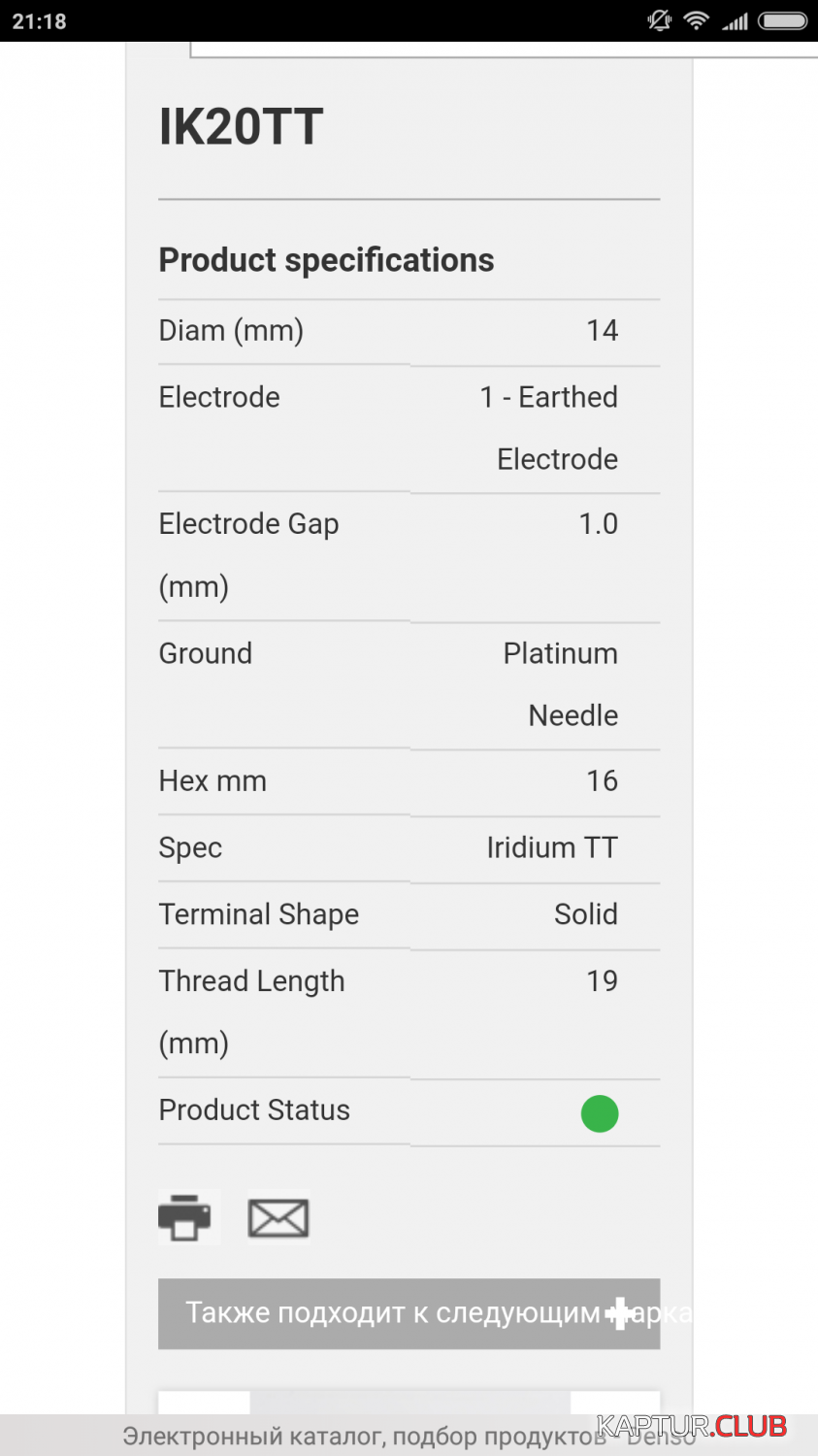The height and width of the screenshot is (1456, 818).
Task: Click the 'Электронный каталог, подбор продуктов' footer text
Action: [x=364, y=1437]
